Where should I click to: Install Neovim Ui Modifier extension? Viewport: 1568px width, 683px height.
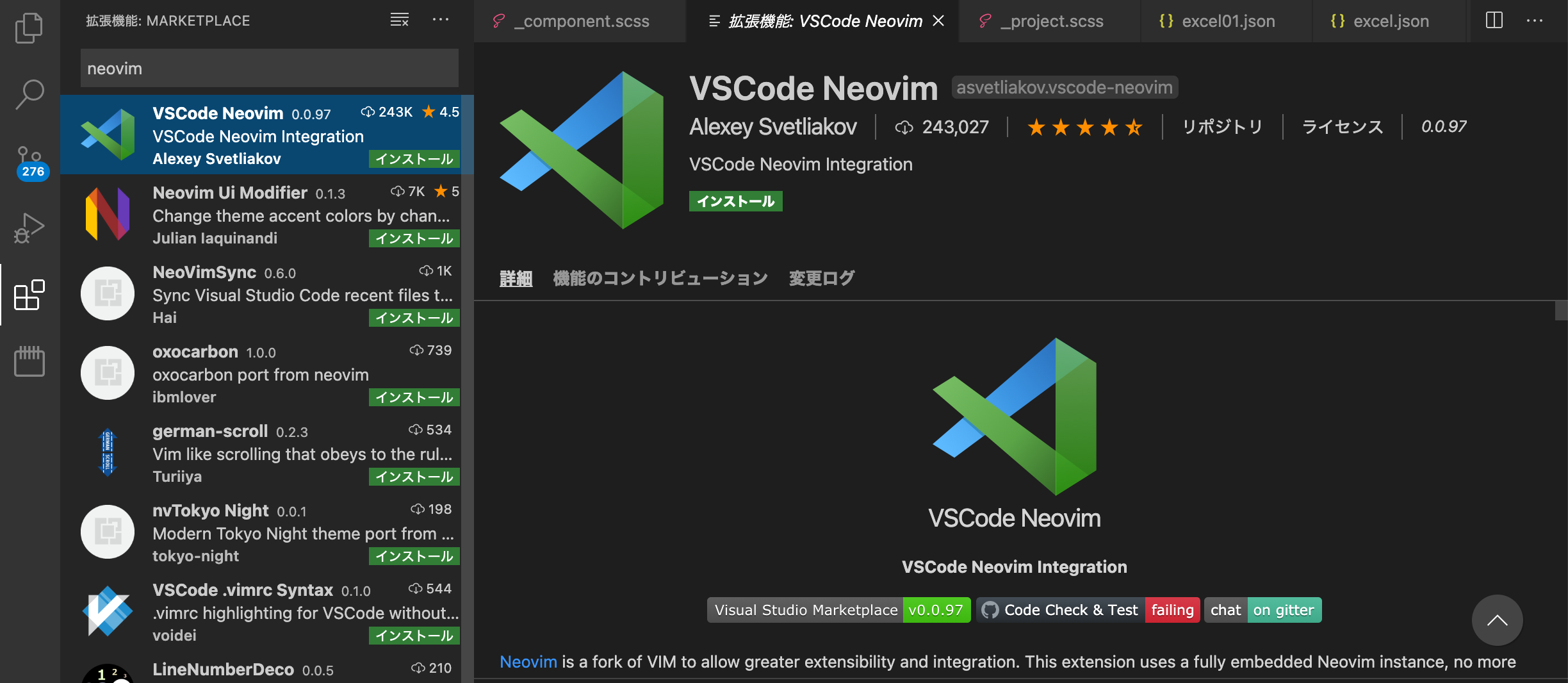[414, 238]
